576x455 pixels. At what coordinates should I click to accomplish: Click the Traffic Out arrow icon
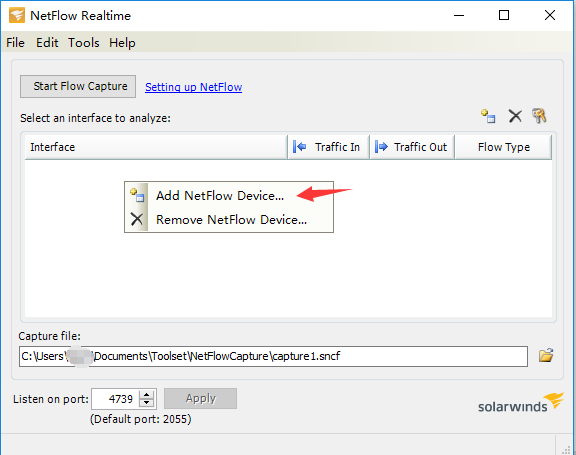tap(381, 147)
